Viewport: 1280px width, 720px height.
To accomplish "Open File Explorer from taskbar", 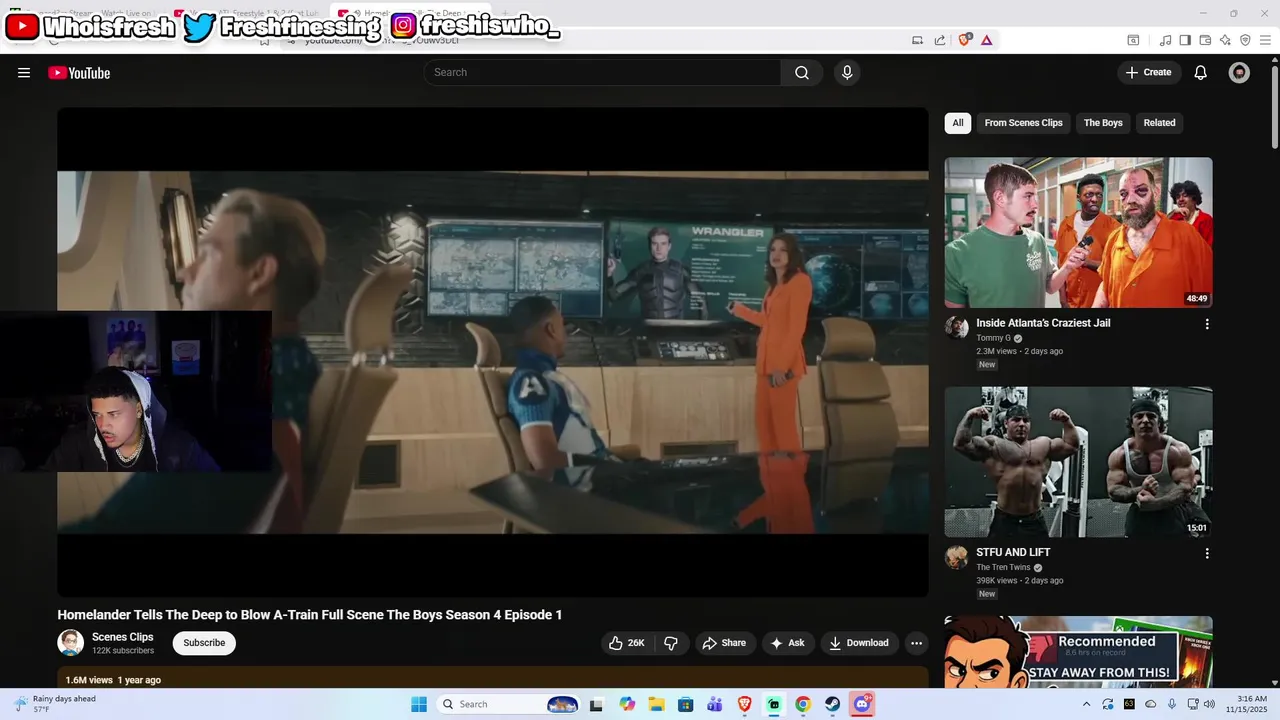I will click(656, 704).
